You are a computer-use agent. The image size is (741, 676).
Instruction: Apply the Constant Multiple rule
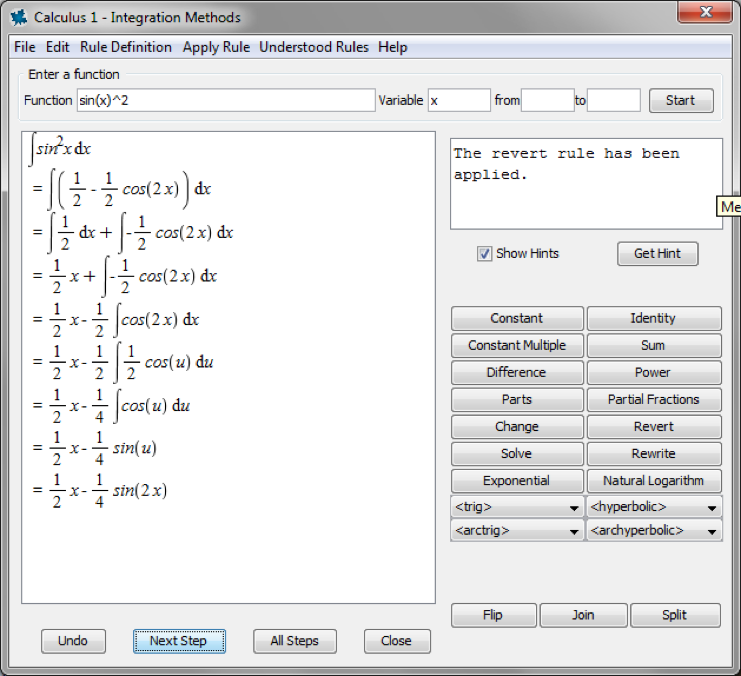tap(517, 346)
